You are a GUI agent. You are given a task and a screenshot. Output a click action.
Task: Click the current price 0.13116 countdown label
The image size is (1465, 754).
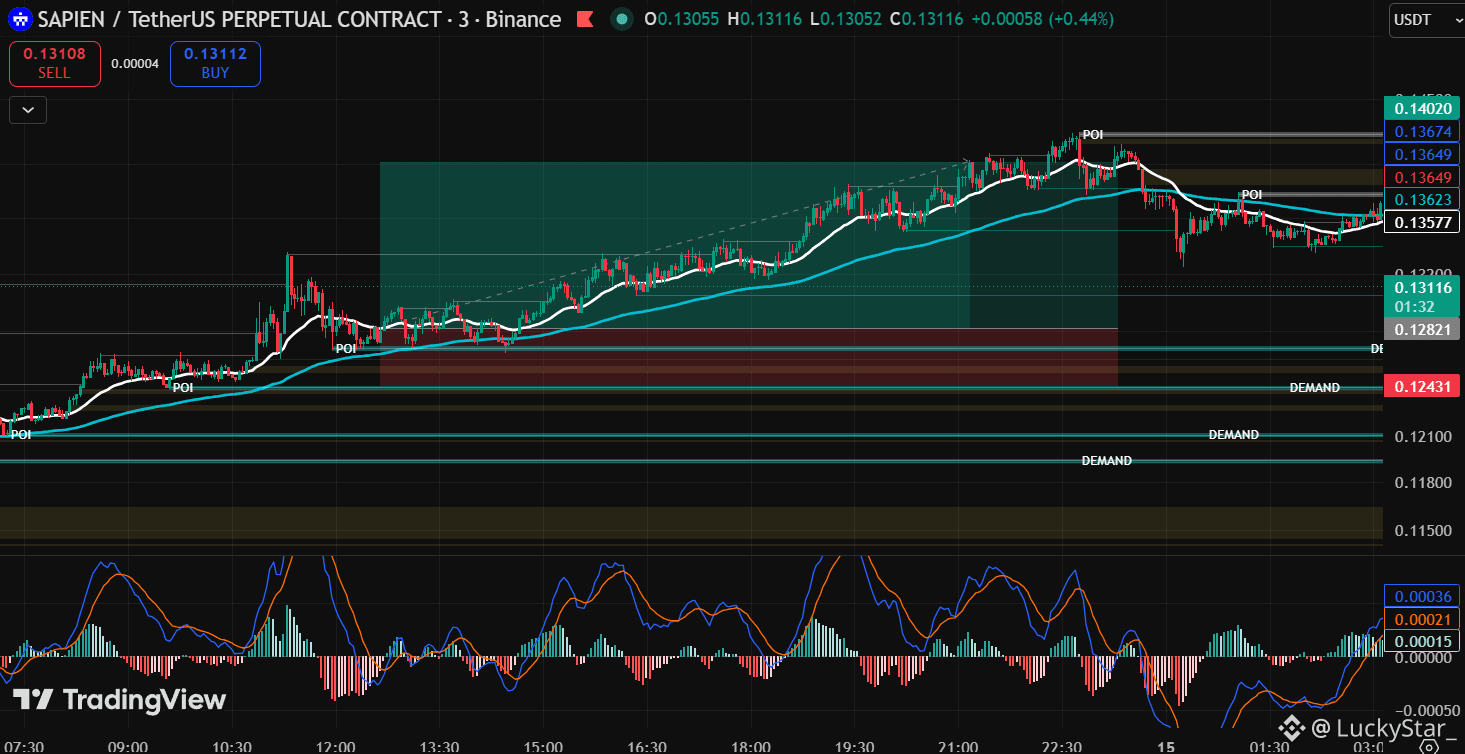tap(1422, 295)
